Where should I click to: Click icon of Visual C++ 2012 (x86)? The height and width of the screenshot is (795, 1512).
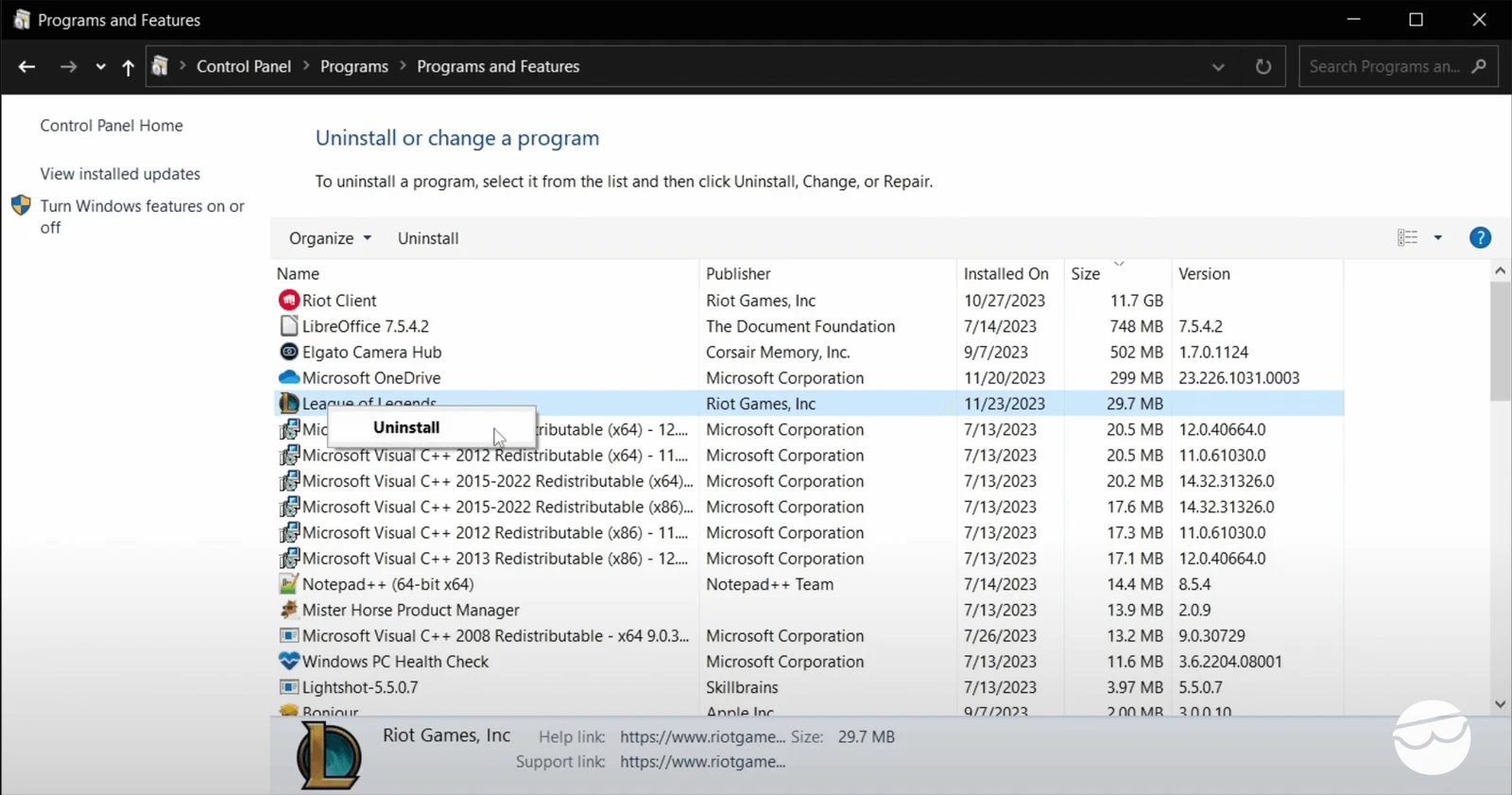[289, 532]
